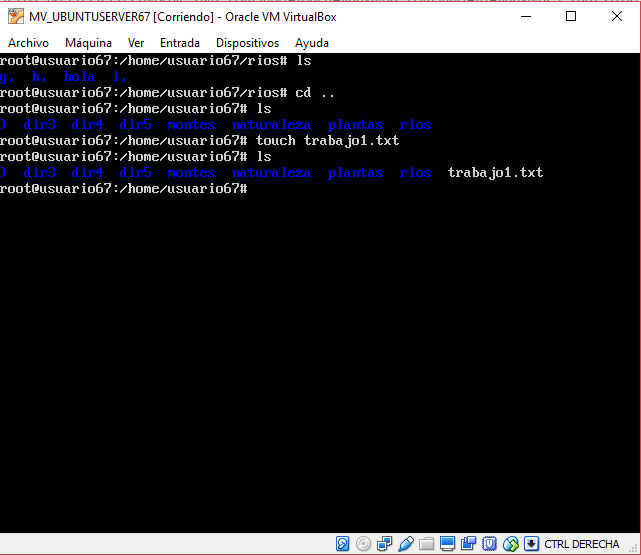
Task: Click the CTRL DERECHA host key label
Action: point(582,543)
